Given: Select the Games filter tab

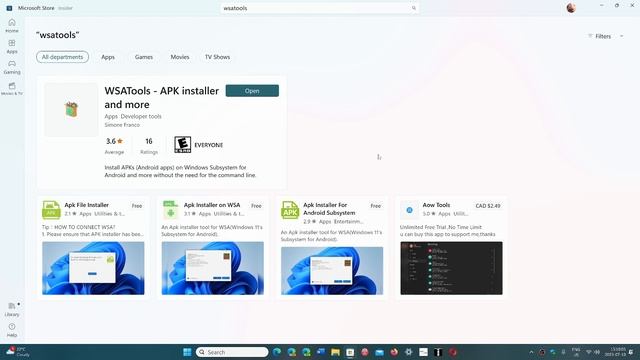Looking at the screenshot, I should tap(144, 57).
